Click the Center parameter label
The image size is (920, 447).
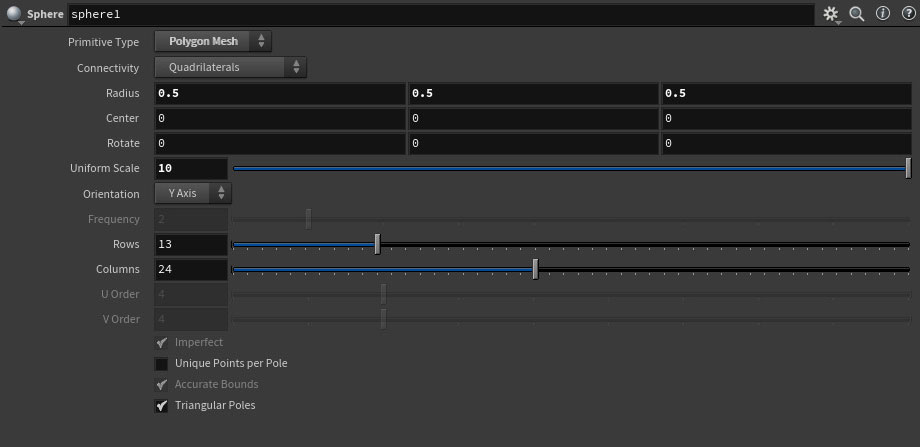(x=122, y=118)
